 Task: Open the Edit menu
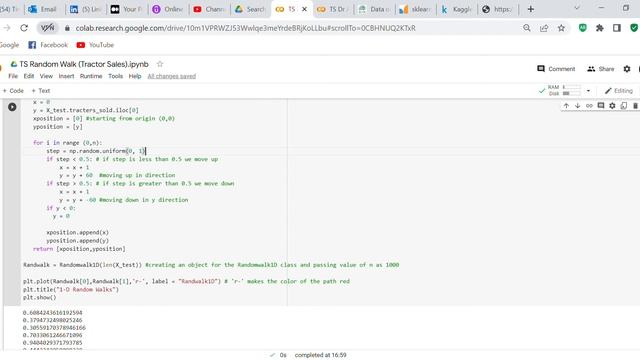click(x=29, y=76)
